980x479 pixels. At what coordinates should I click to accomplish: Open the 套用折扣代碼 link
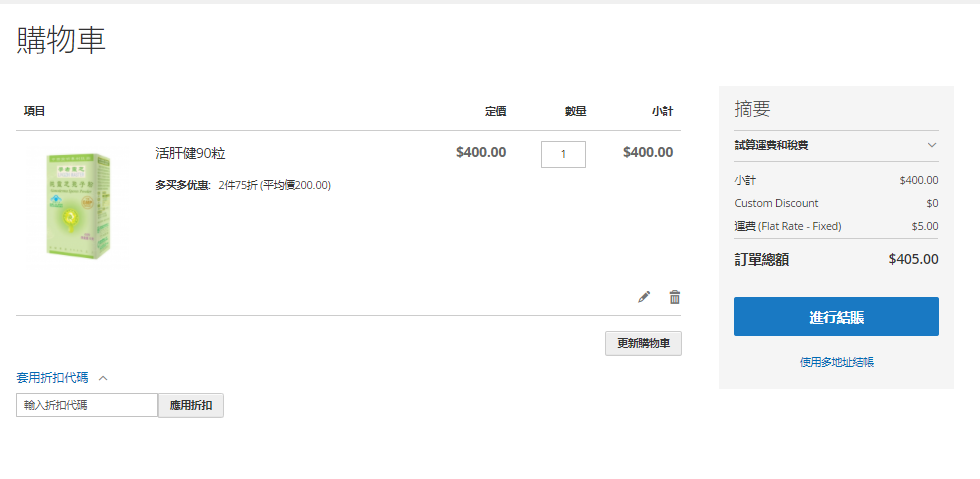(x=52, y=378)
